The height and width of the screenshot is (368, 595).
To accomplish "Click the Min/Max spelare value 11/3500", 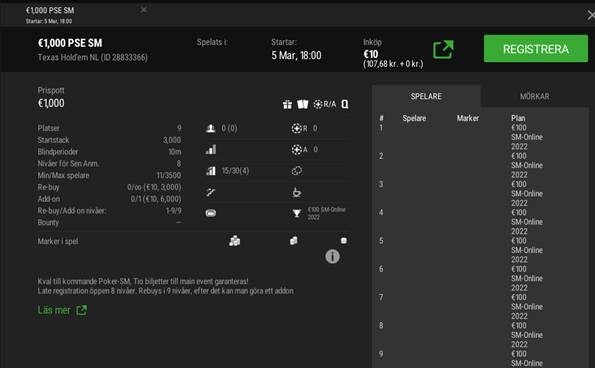I will coord(169,175).
